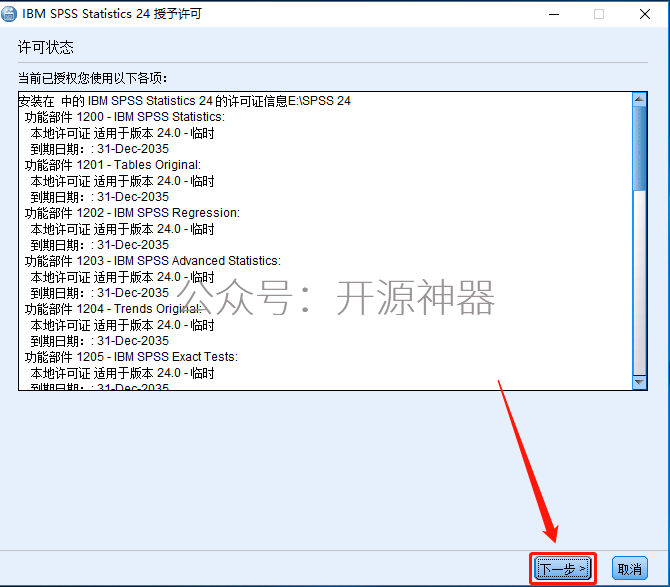
Task: Minimize the license authorization window
Action: pyautogui.click(x=554, y=14)
